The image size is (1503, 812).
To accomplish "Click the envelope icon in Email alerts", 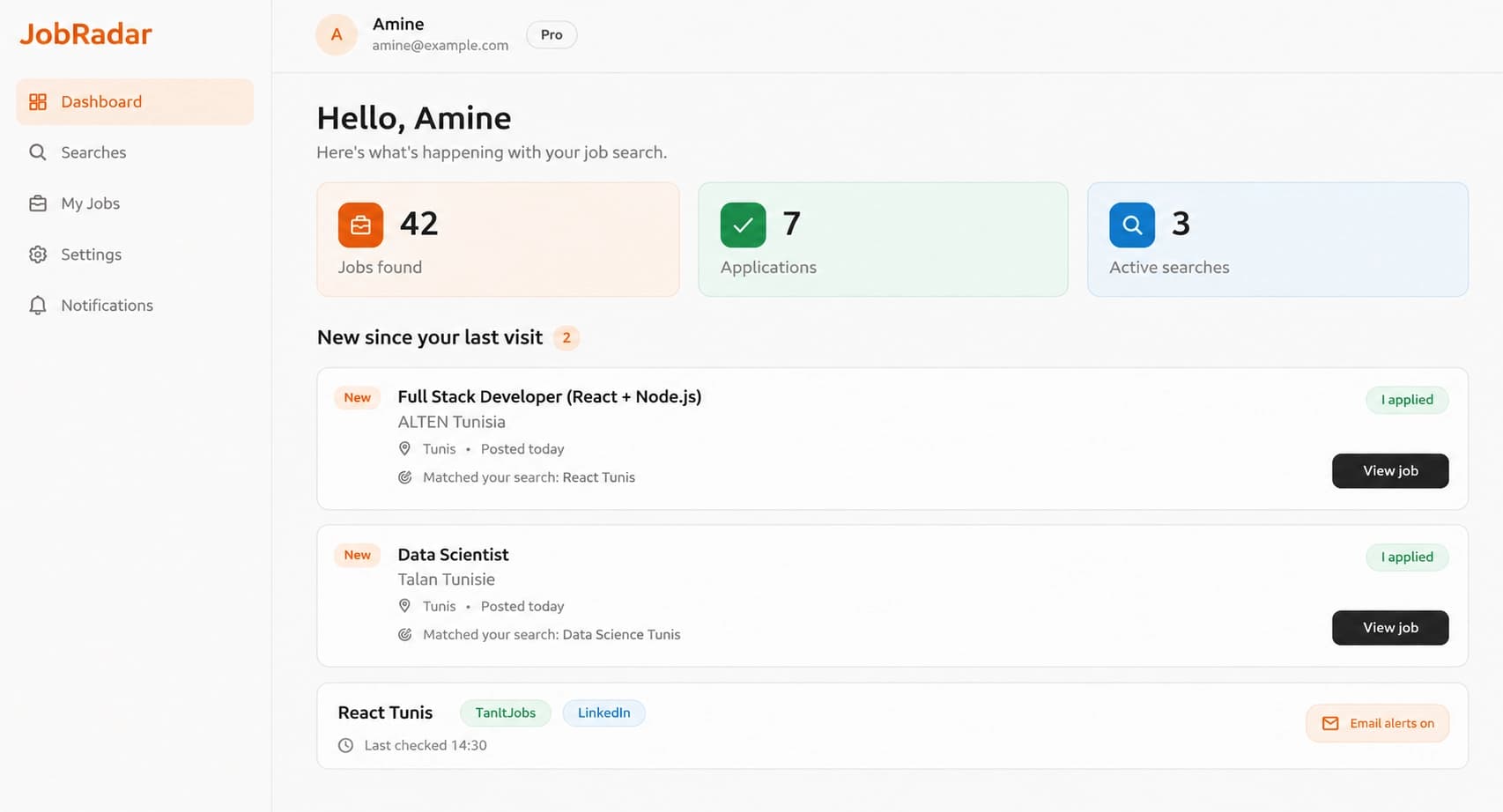I will point(1330,724).
